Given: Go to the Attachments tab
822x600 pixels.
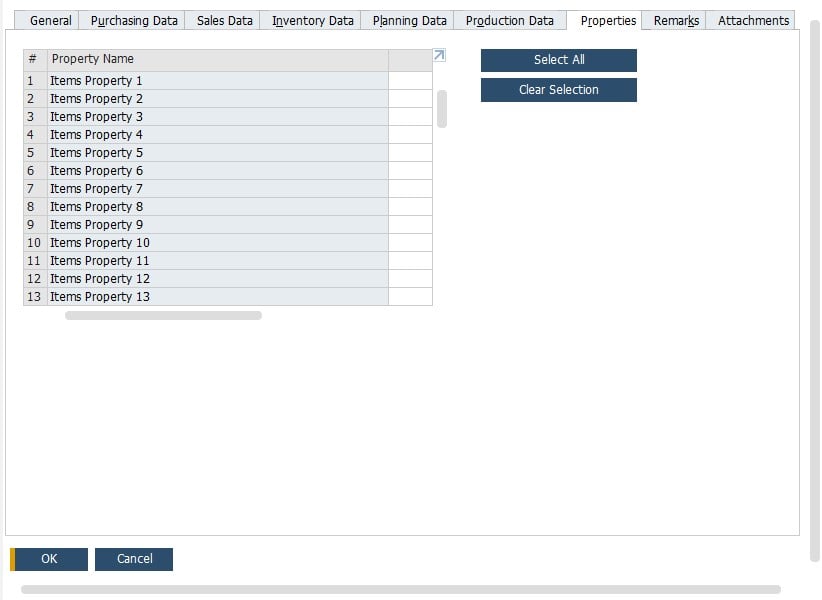Looking at the screenshot, I should tap(752, 19).
